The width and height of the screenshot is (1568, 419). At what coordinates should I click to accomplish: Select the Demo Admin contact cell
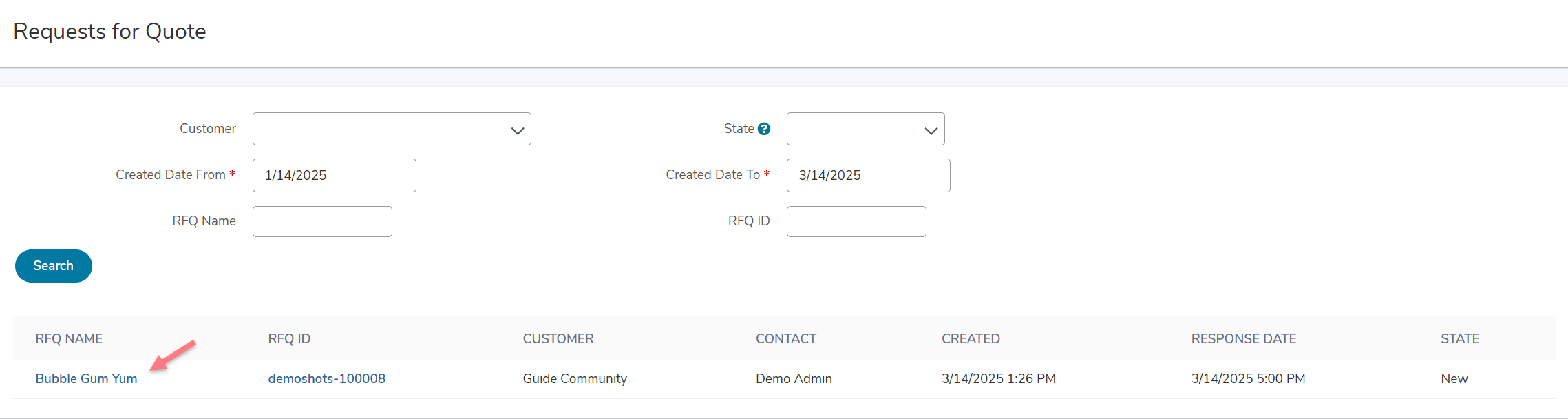(x=794, y=378)
